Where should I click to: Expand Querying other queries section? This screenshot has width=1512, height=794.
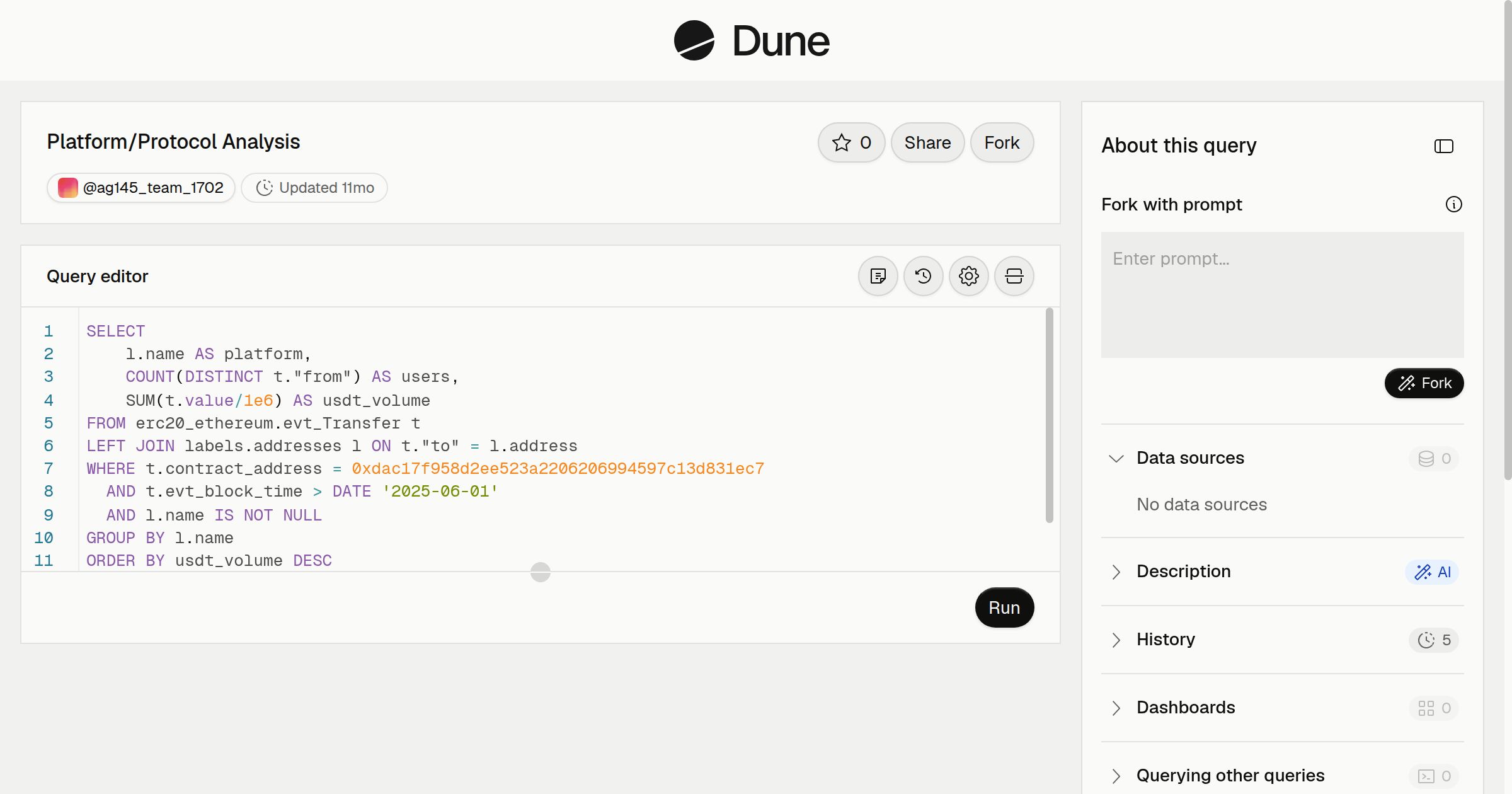pos(1116,776)
